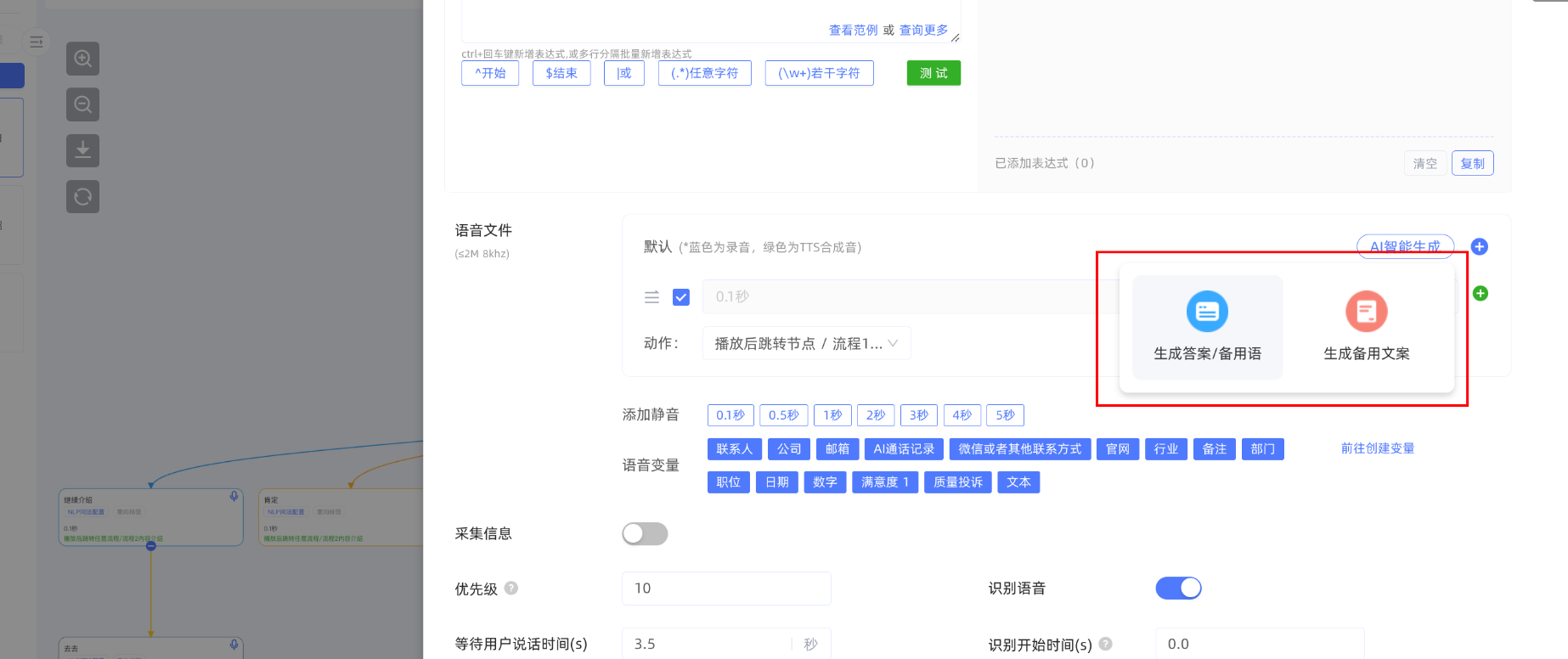The image size is (1568, 659).
Task: Enable the 采集信息 toggle switch
Action: [645, 533]
